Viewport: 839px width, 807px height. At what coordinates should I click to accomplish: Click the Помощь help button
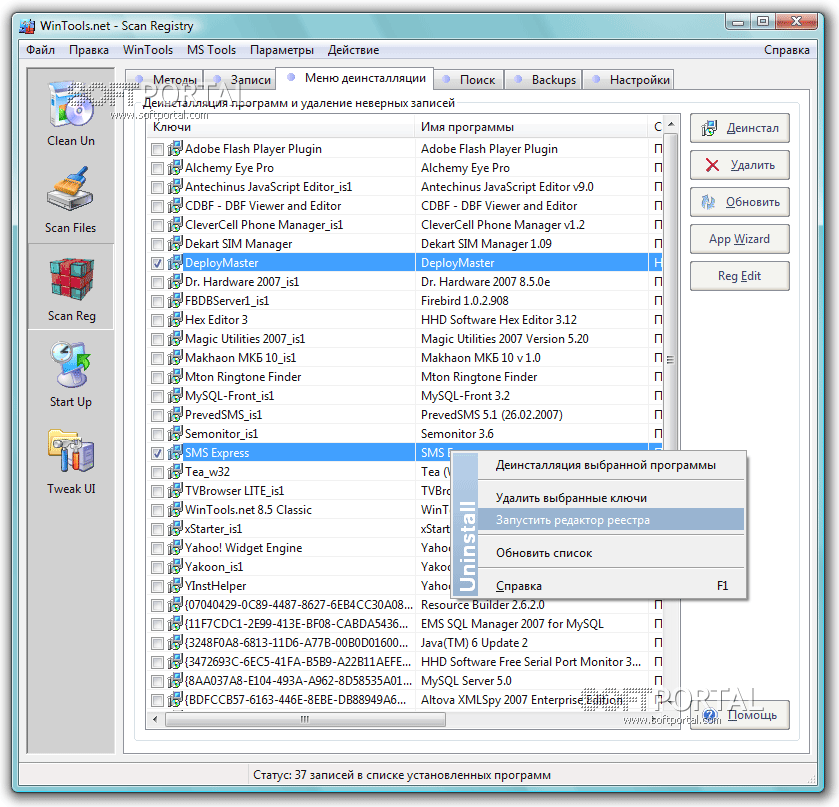point(739,715)
